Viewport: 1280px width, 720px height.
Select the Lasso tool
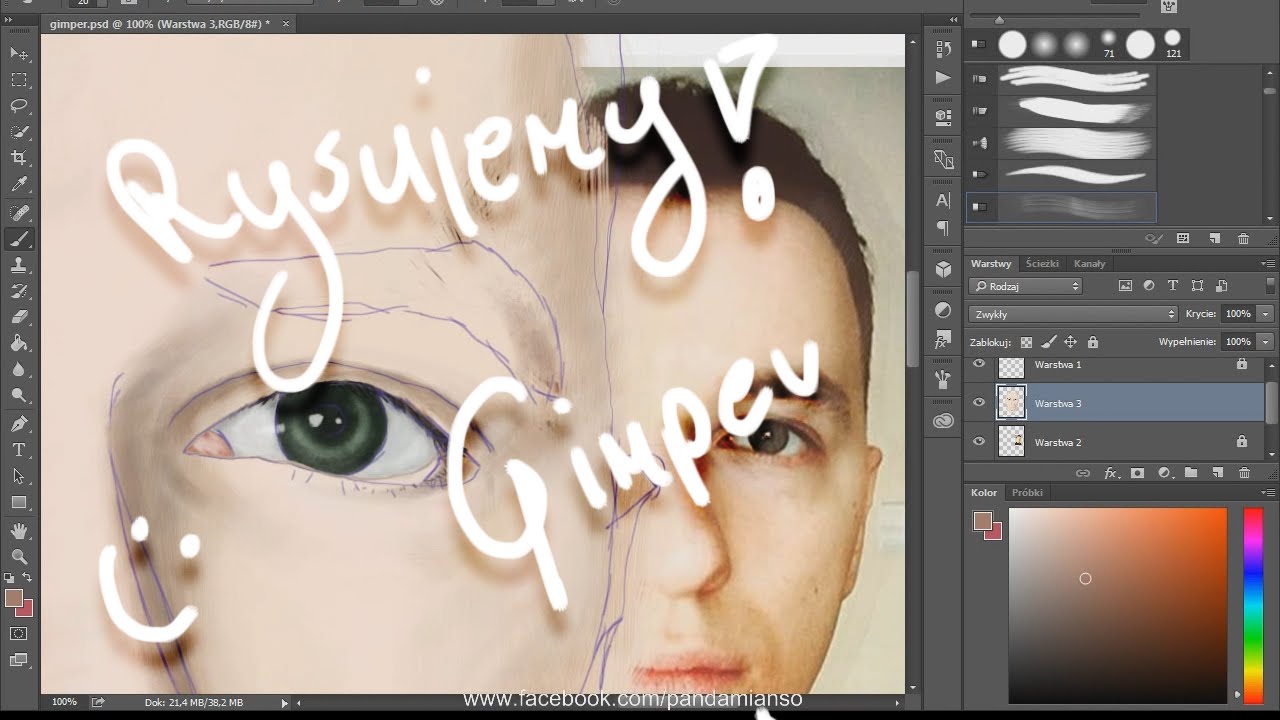coord(19,106)
